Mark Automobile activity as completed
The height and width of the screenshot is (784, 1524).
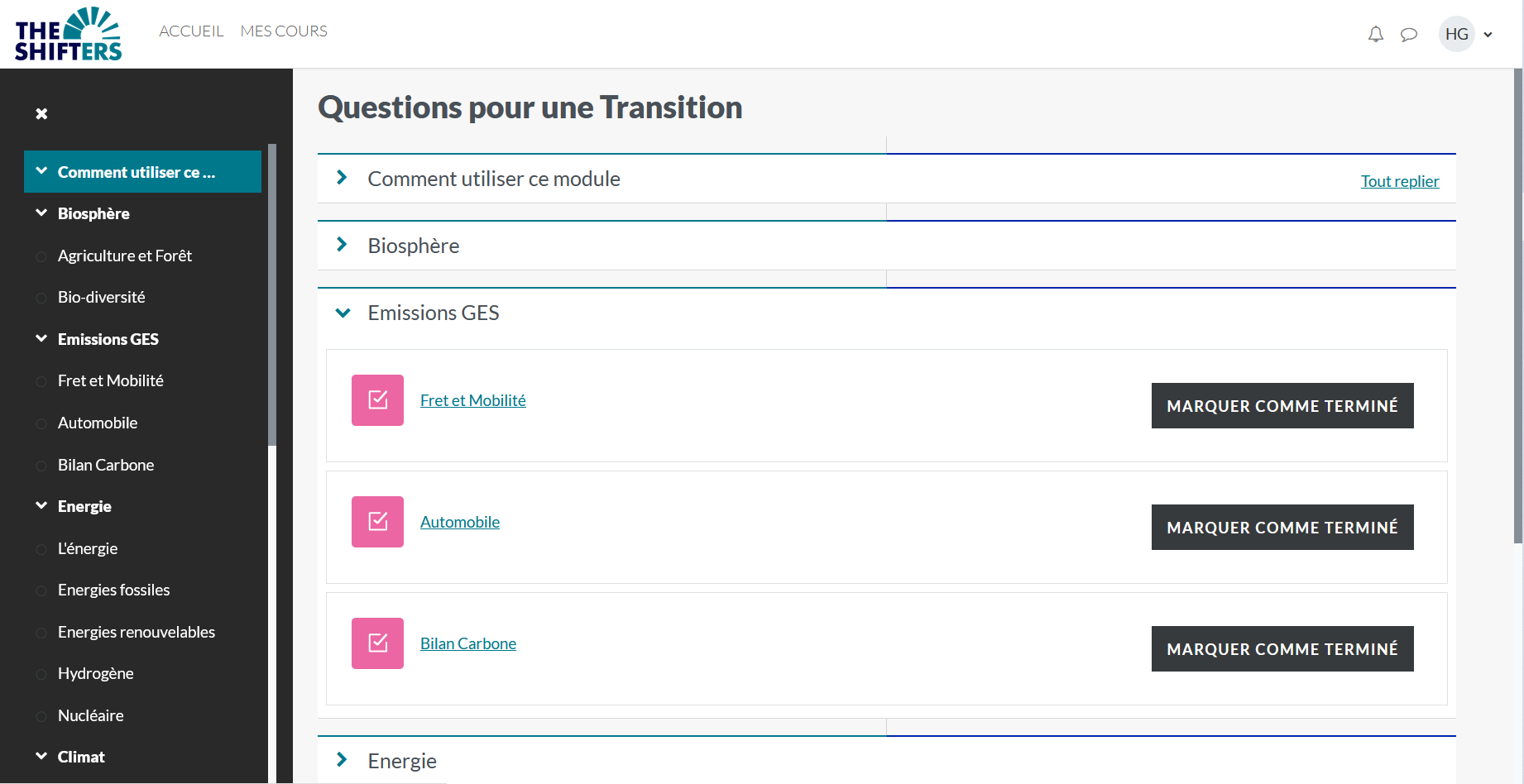pos(1282,527)
